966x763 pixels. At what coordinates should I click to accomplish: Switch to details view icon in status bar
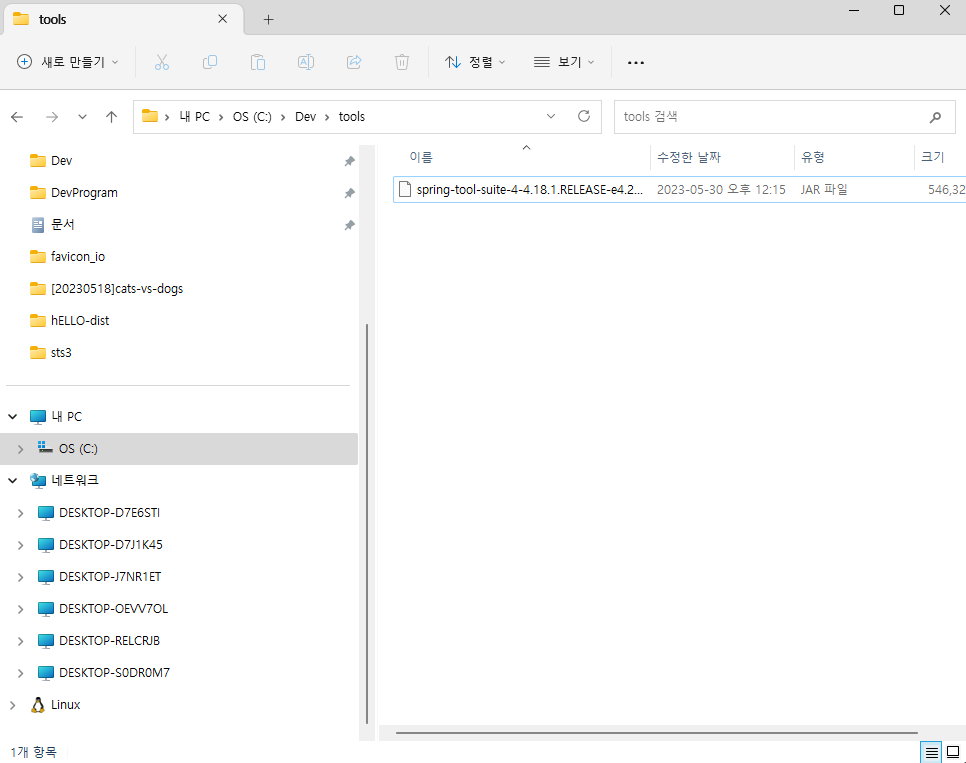coord(932,753)
